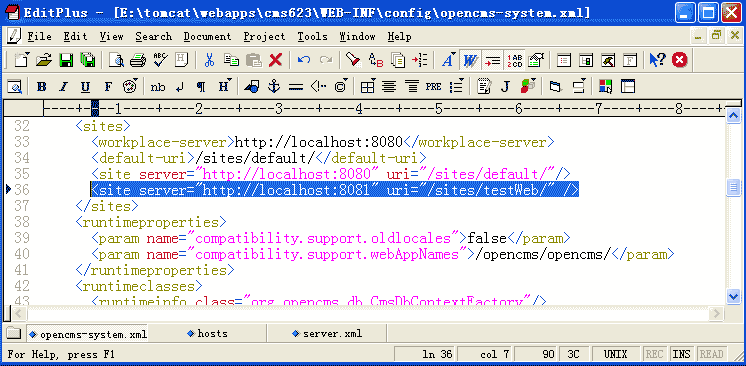Click the red circle stop icon

point(679,60)
